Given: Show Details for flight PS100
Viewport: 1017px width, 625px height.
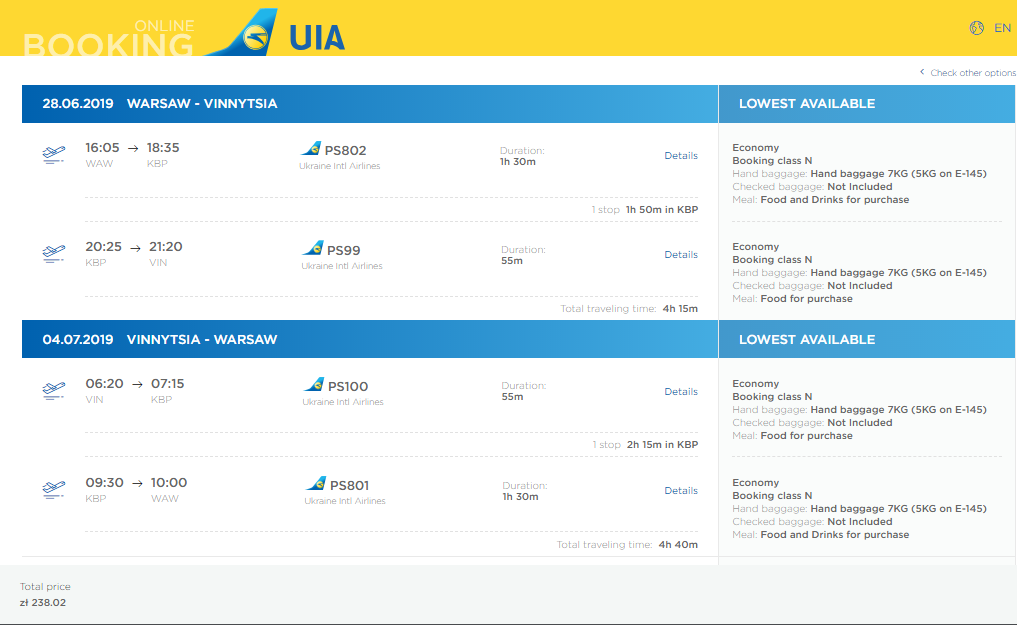Looking at the screenshot, I should pos(681,392).
